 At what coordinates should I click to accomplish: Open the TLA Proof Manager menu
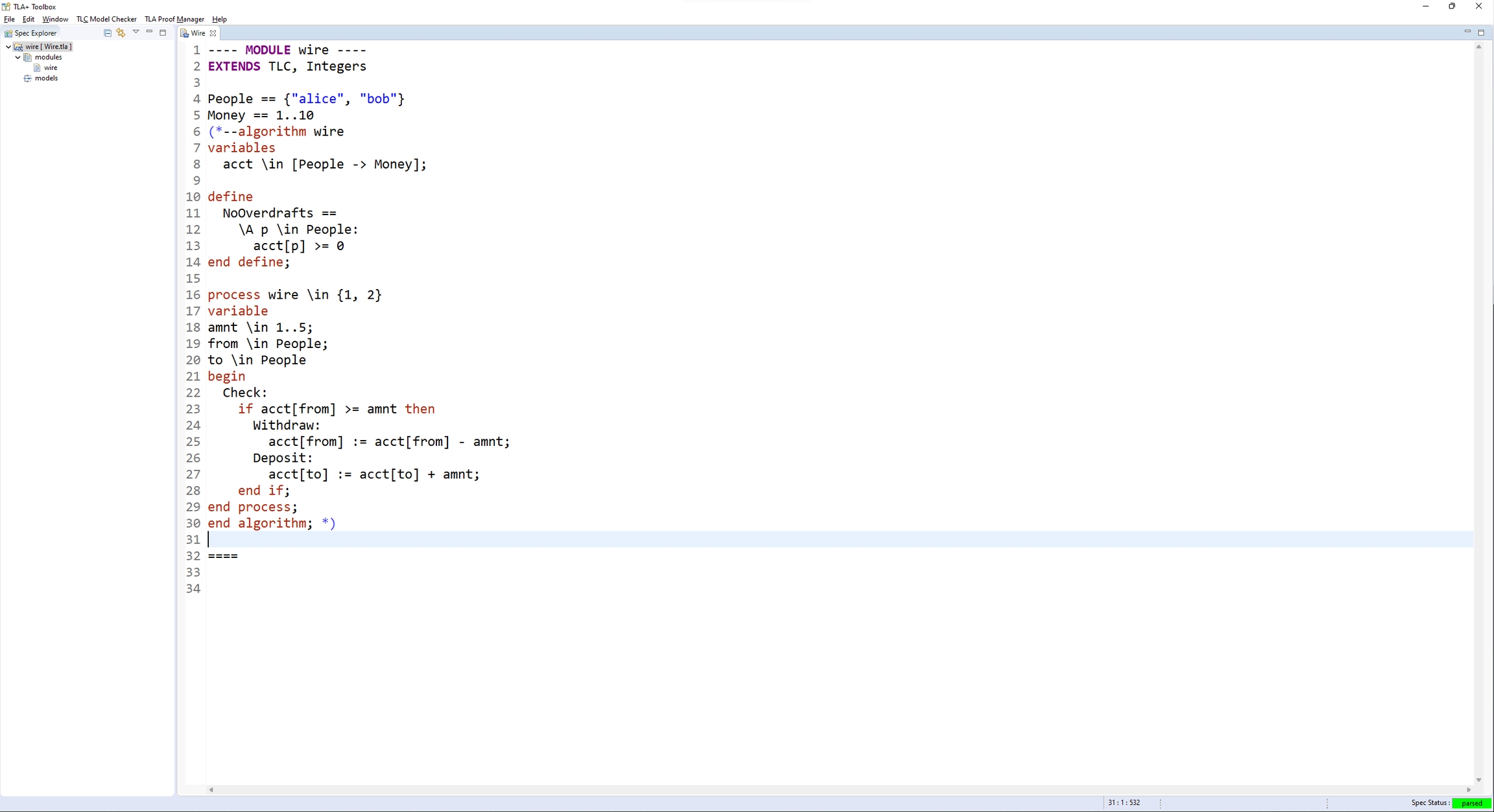(174, 19)
